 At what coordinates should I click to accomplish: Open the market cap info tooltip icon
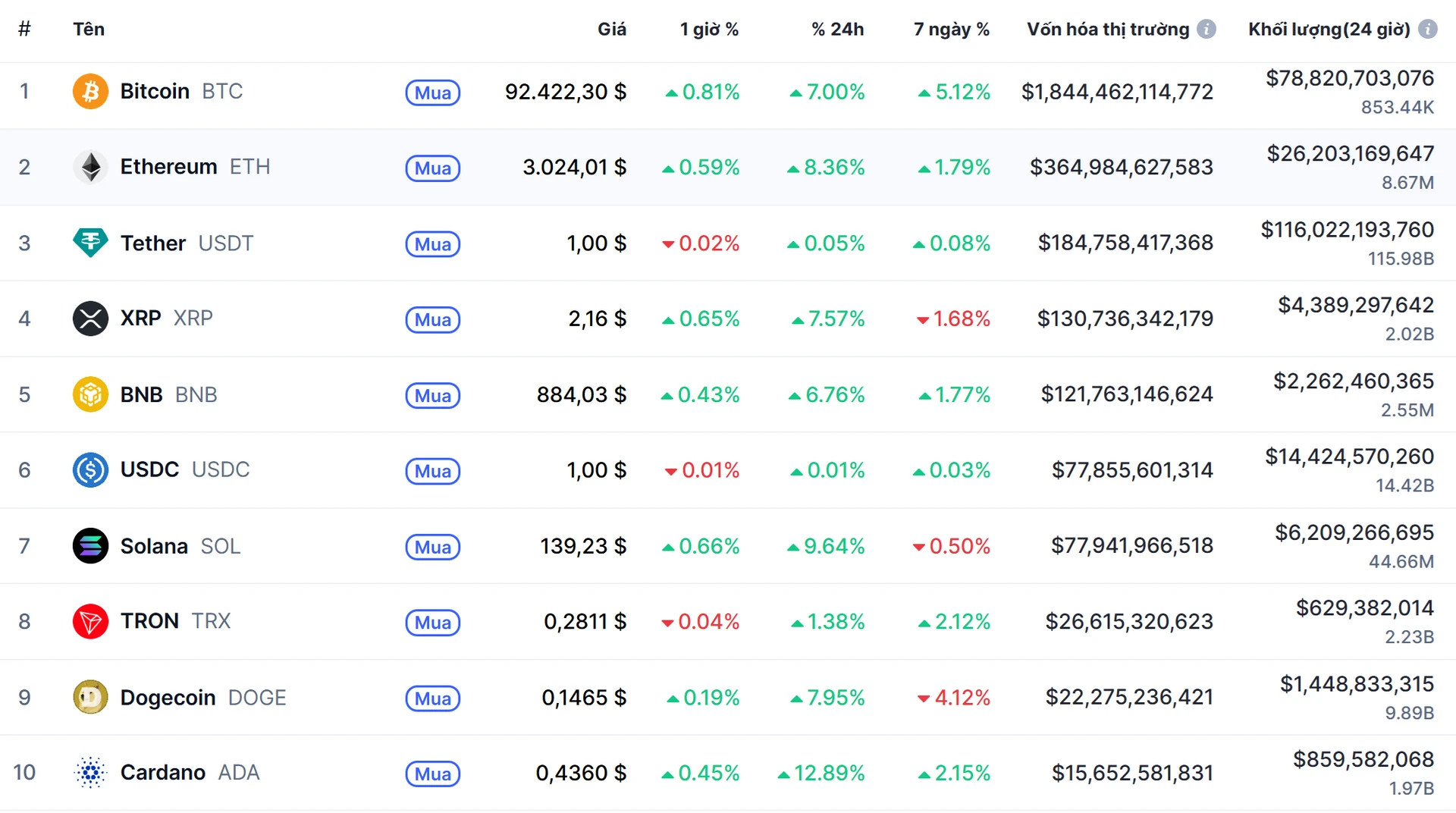tap(1206, 30)
